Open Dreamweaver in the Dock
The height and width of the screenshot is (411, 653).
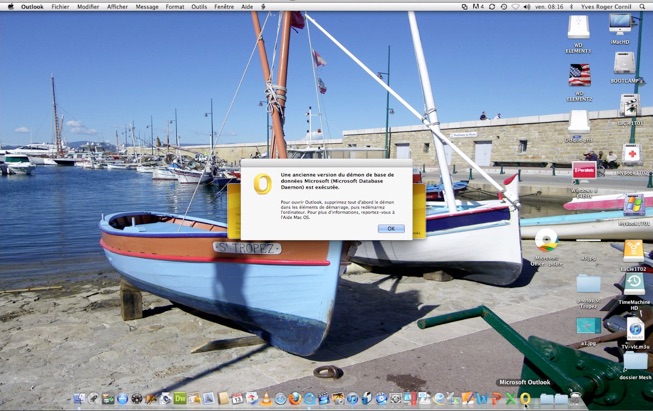[180, 399]
